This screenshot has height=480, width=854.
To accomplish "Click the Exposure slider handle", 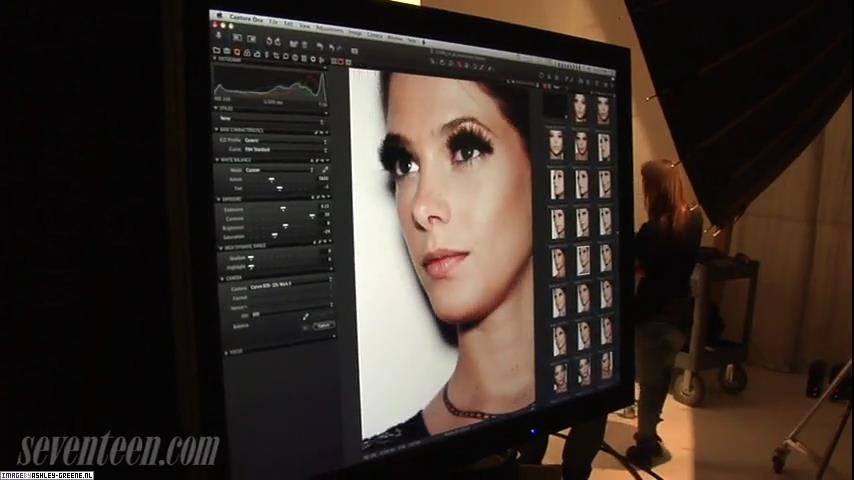I will click(283, 208).
